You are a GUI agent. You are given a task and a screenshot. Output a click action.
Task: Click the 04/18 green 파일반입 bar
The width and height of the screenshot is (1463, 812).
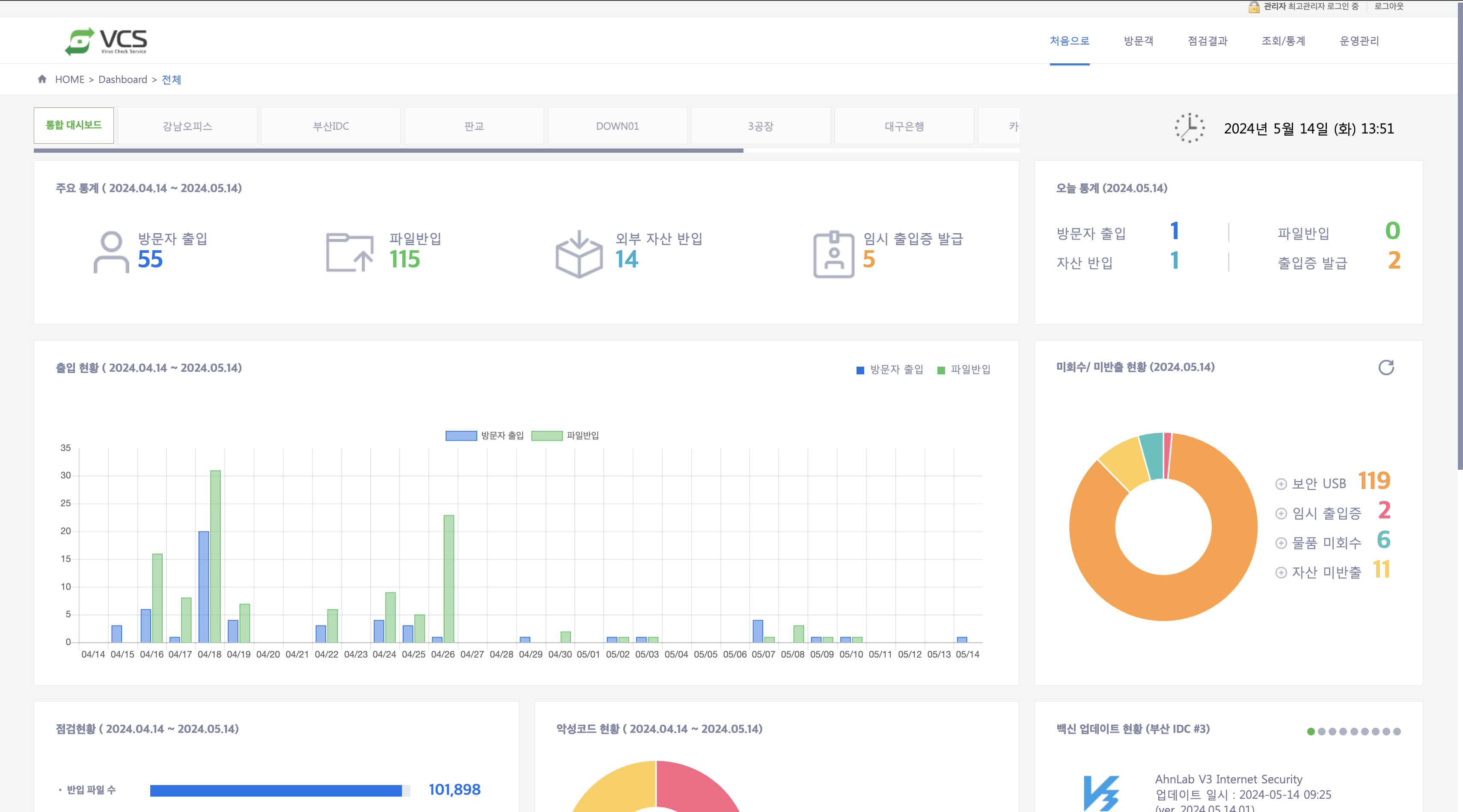(x=215, y=557)
